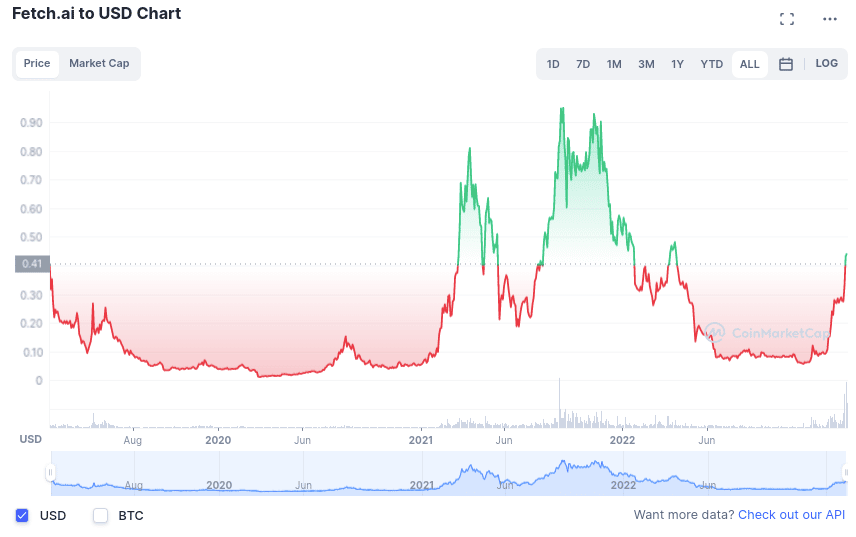Click the 2020 marker in the overview navigator
The width and height of the screenshot is (856, 537).
coord(219,485)
